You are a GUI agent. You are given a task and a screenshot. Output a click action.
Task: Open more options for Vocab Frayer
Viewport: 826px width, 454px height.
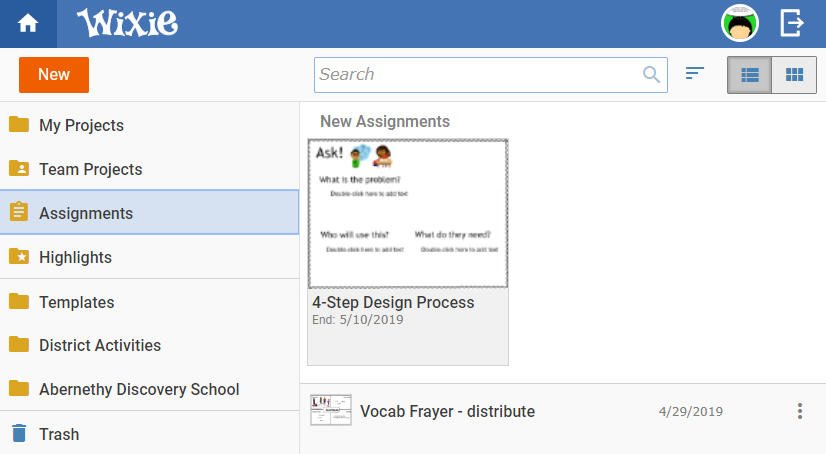(800, 411)
